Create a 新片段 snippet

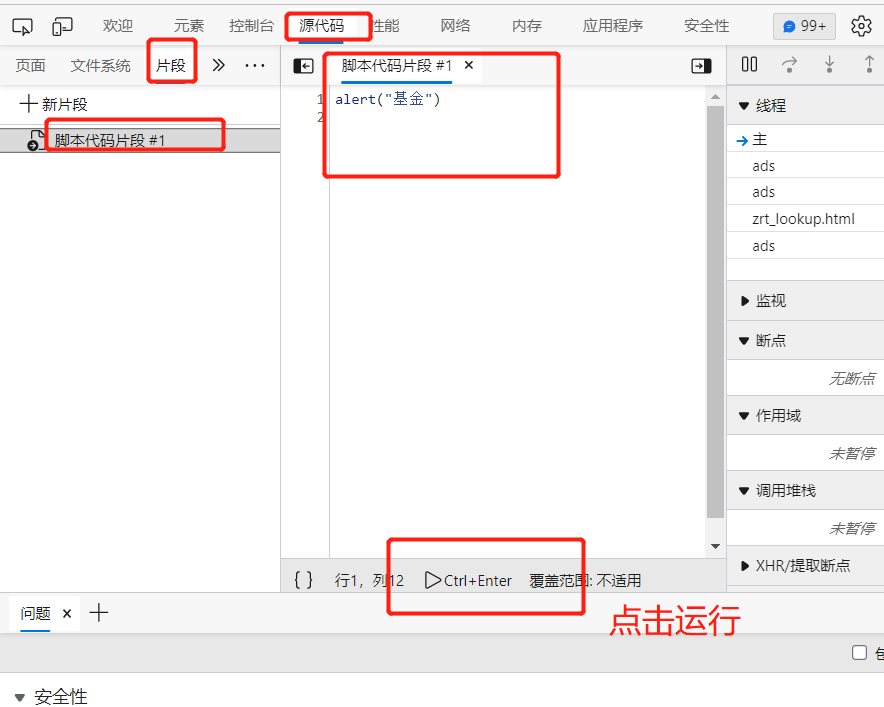point(53,104)
